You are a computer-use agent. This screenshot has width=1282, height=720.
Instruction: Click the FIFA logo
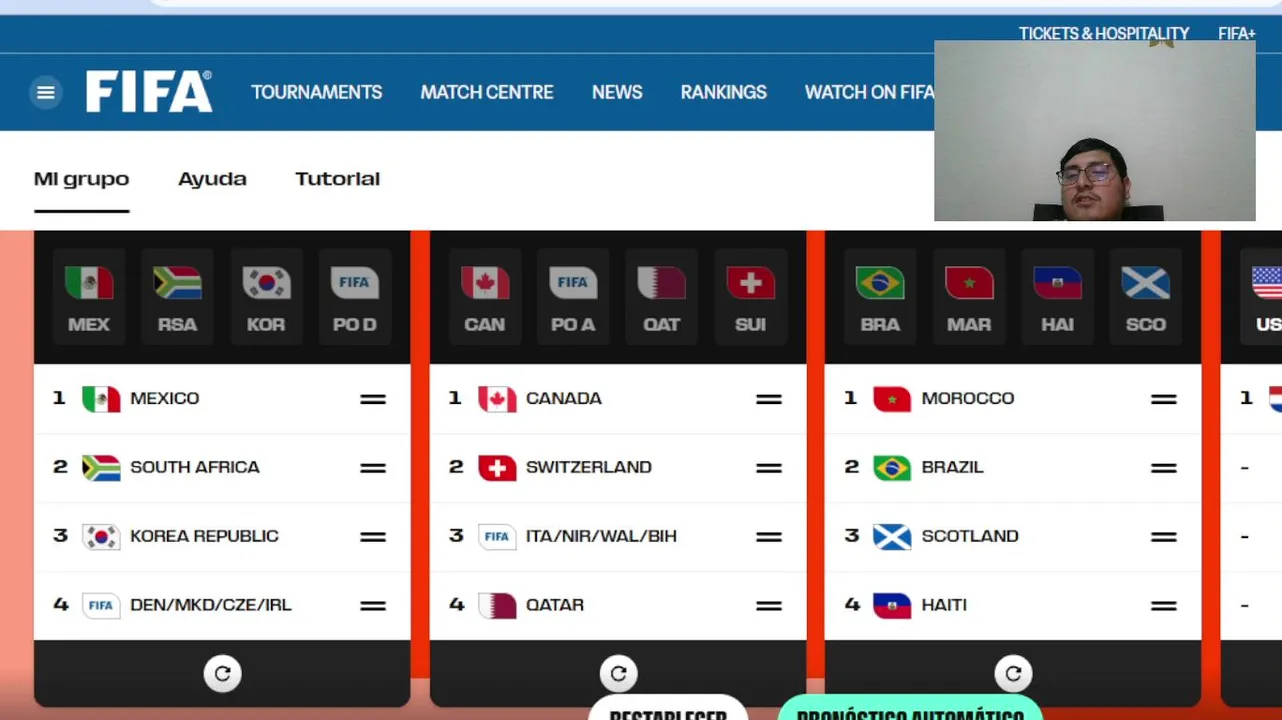(x=149, y=92)
